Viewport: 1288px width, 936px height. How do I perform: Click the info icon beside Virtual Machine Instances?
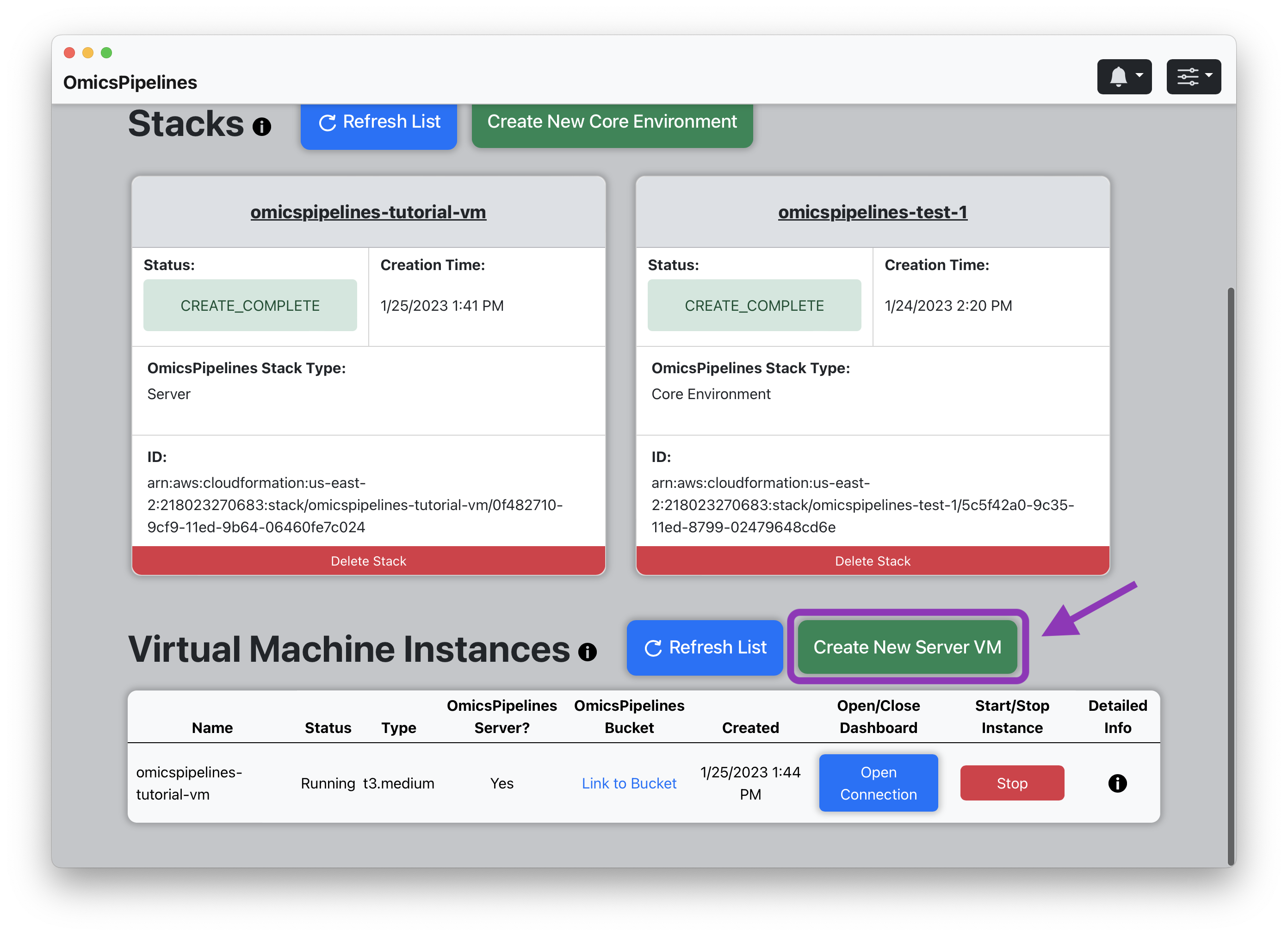pyautogui.click(x=587, y=652)
